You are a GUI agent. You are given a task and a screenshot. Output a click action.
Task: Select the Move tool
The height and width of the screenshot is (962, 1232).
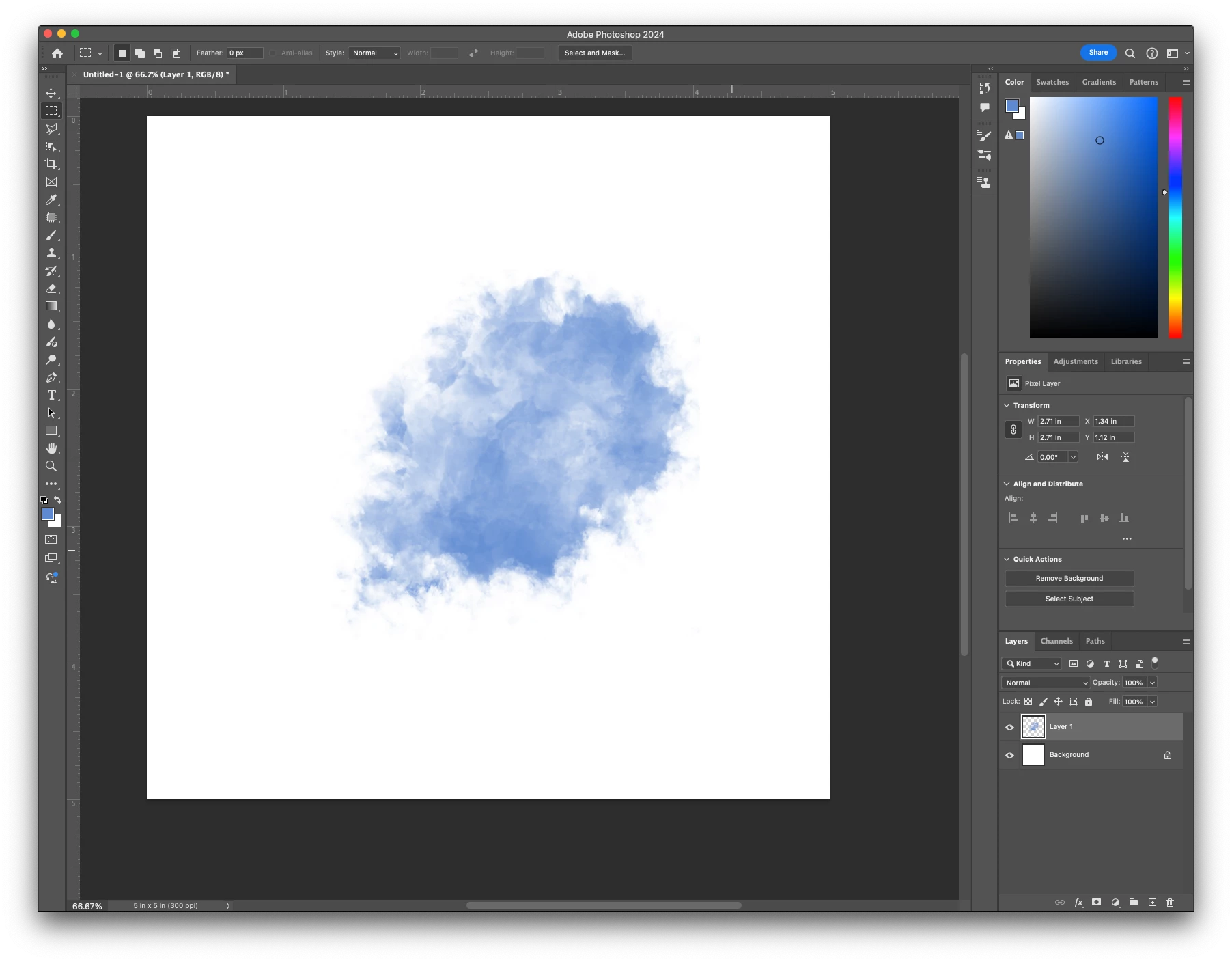pyautogui.click(x=51, y=93)
